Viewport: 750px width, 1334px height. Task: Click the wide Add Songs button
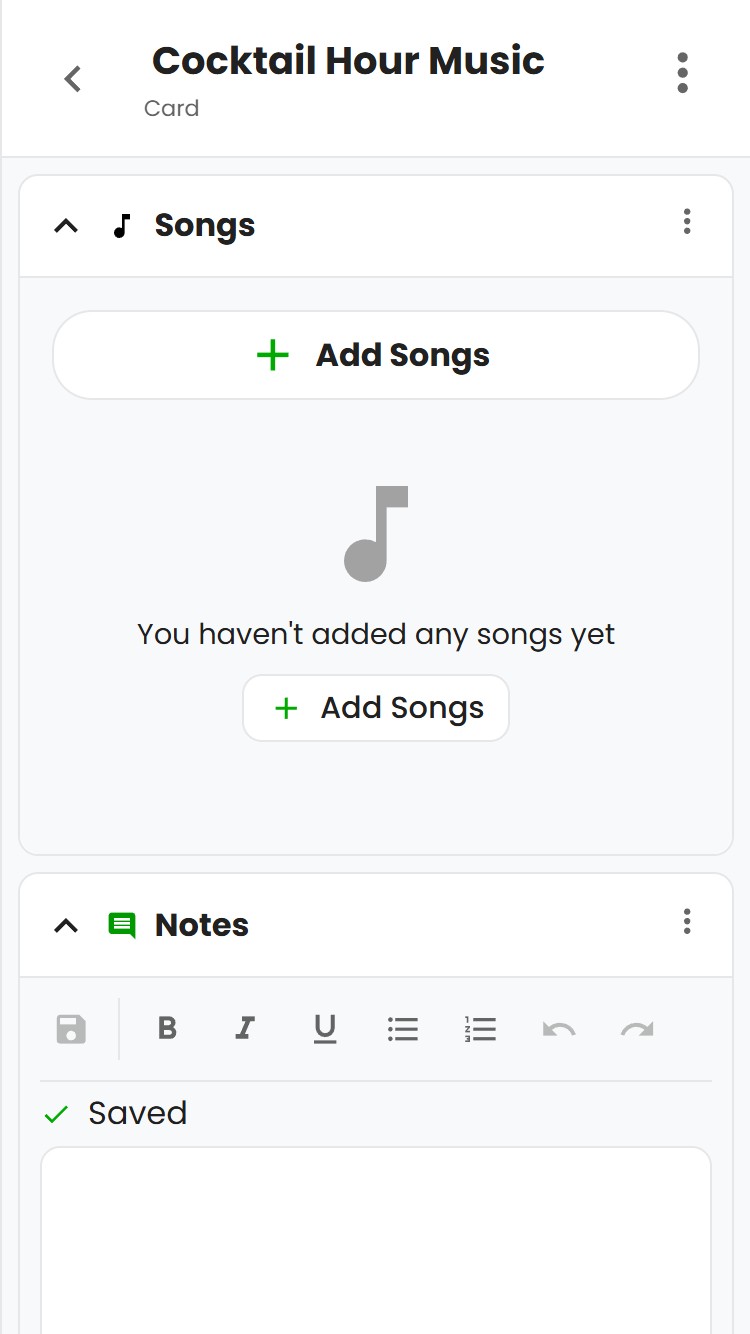(x=376, y=355)
